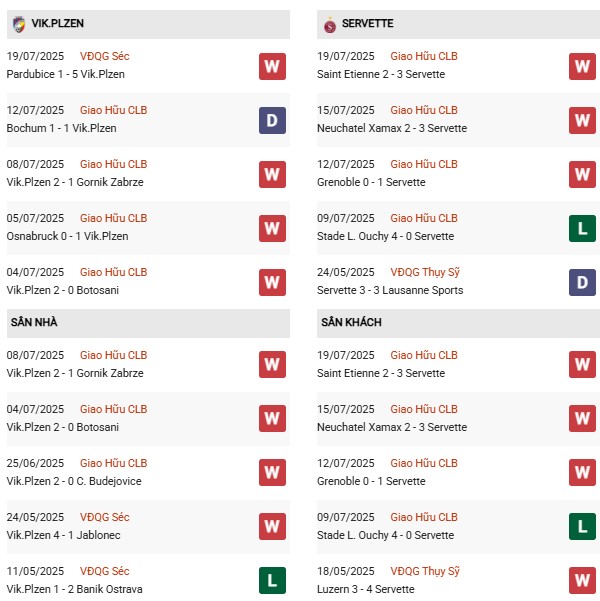Viewport: 600px width, 601px height.
Task: Open the VĐQG Séc link dated 19/07/2025
Action: tap(104, 56)
